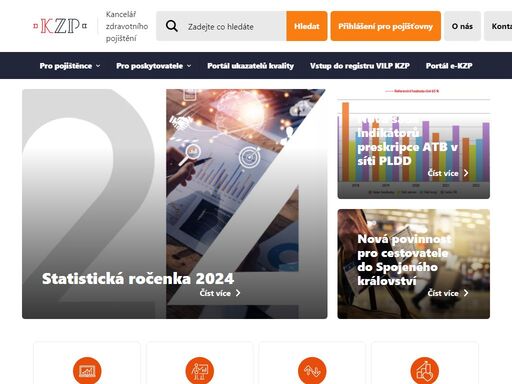
Task: Click the magnifying glass search icon
Action: pyautogui.click(x=172, y=26)
